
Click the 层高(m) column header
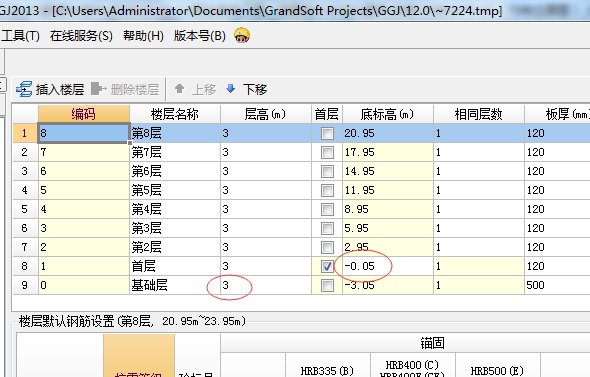266,114
